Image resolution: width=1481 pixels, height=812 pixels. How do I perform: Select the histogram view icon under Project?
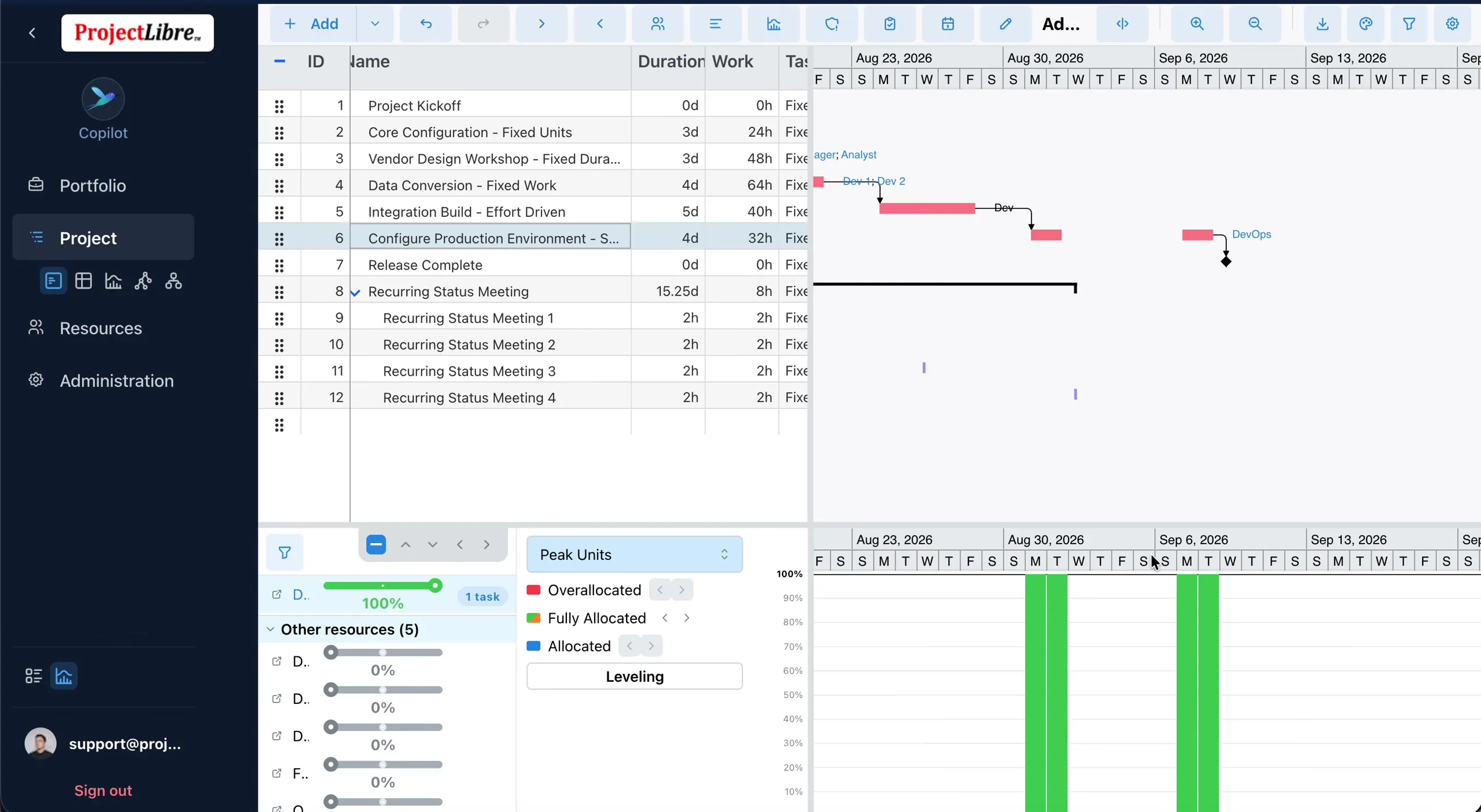(113, 281)
